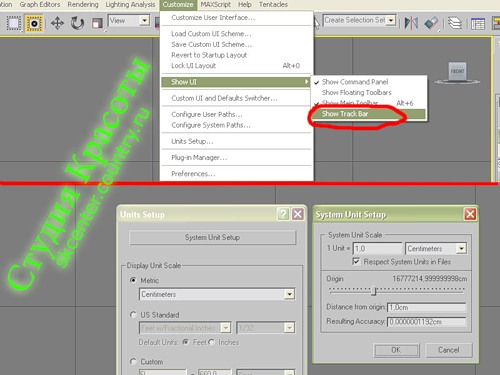500x375 pixels.
Task: Close the Units Setup dialog
Action: tap(298, 214)
